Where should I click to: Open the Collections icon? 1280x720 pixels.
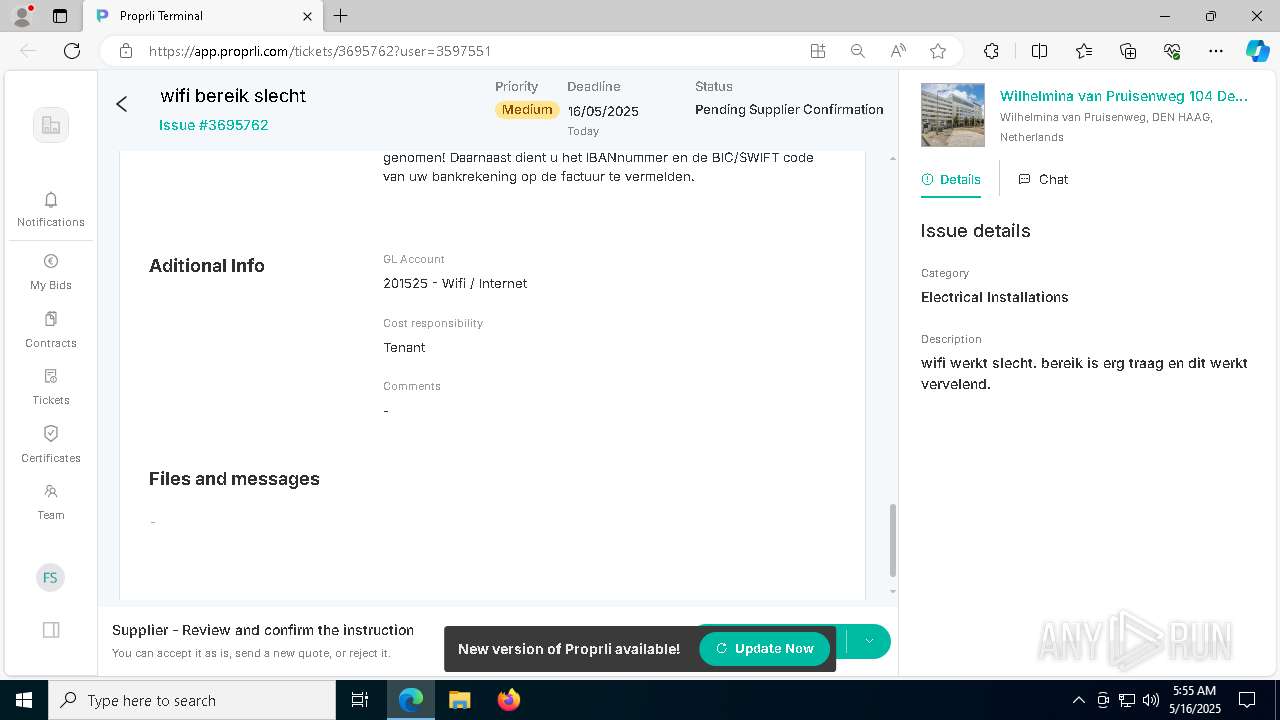tap(1128, 51)
